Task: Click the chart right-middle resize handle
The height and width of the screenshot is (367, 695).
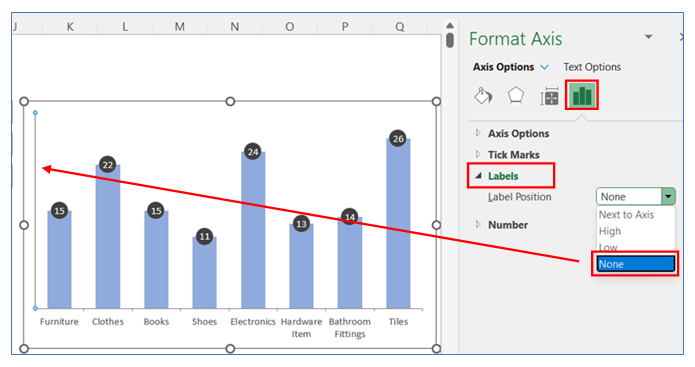Action: [436, 225]
